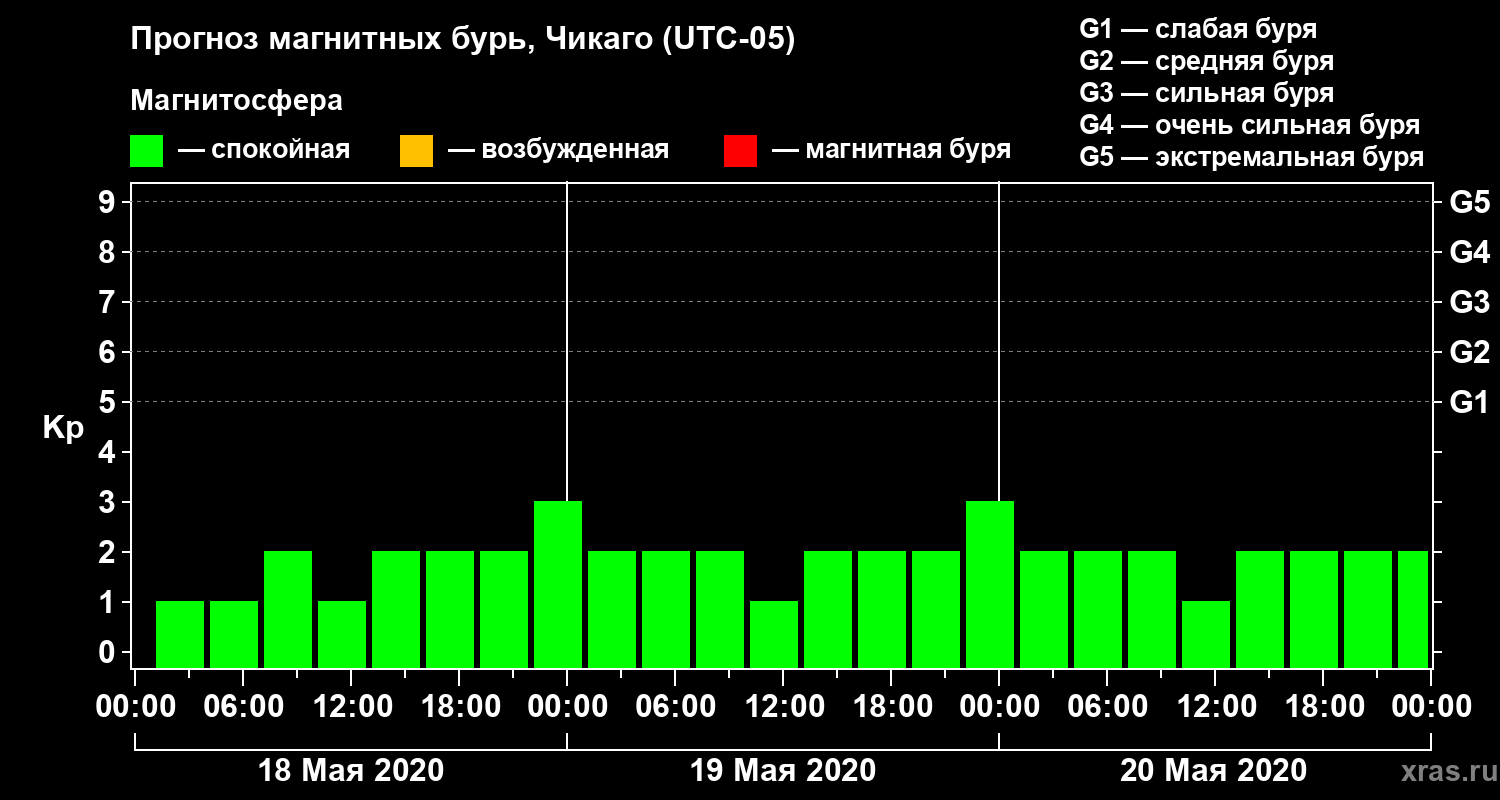This screenshot has height=800, width=1500.
Task: Click the Kp 3 bar crossing midnight into 19 Мая
Action: coord(558,584)
